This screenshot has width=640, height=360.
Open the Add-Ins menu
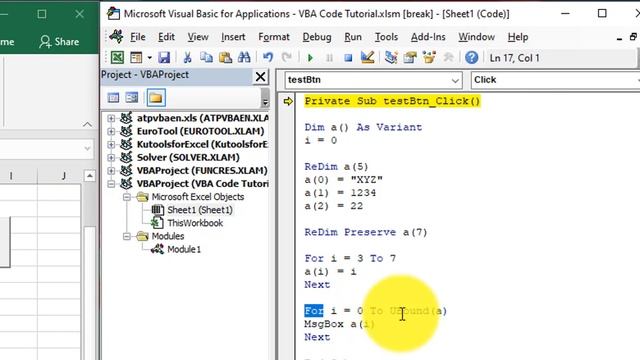[x=428, y=37]
